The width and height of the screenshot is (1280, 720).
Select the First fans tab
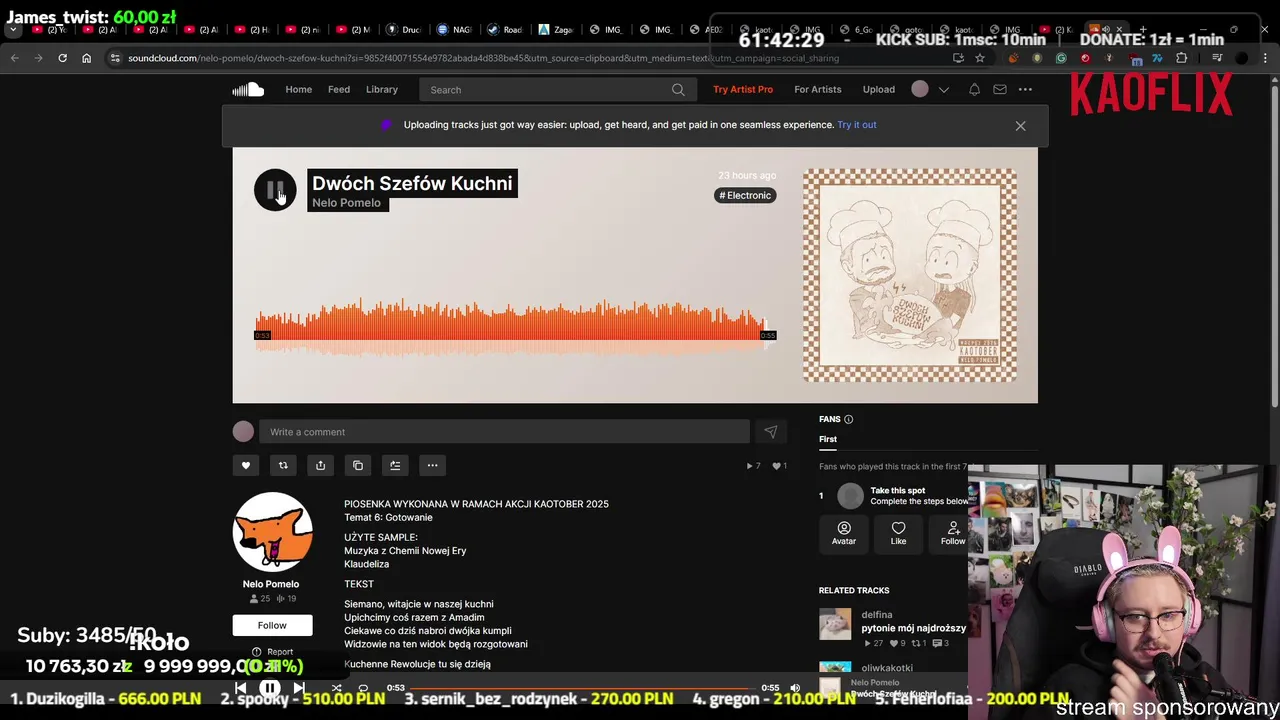point(828,439)
